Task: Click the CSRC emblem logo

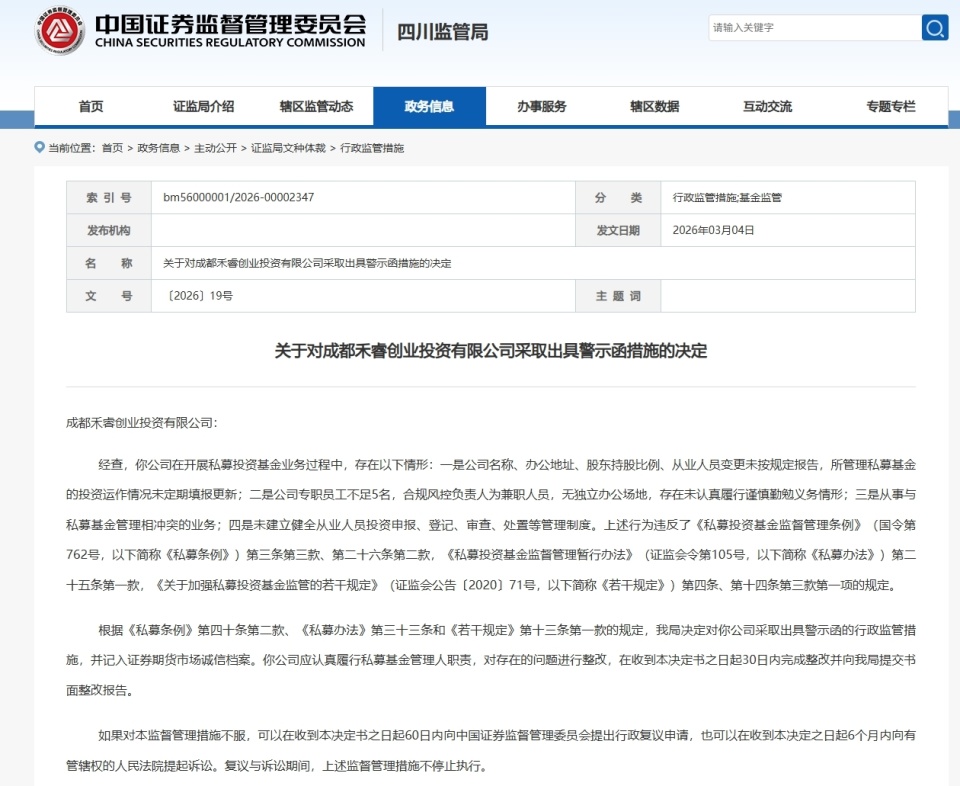Action: pyautogui.click(x=58, y=29)
